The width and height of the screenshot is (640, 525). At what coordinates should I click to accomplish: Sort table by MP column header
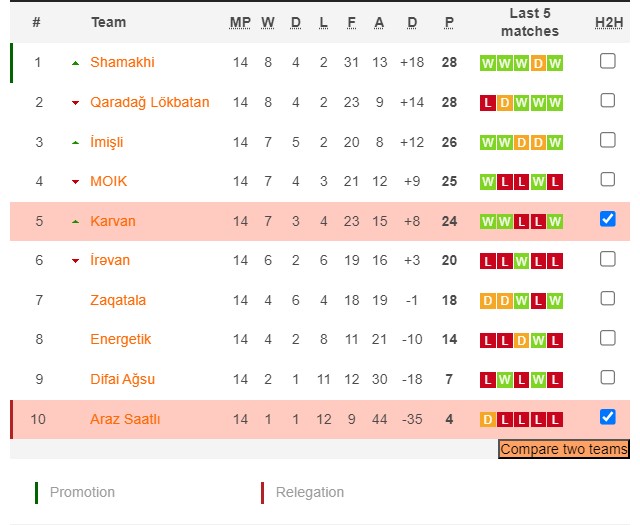click(x=240, y=22)
